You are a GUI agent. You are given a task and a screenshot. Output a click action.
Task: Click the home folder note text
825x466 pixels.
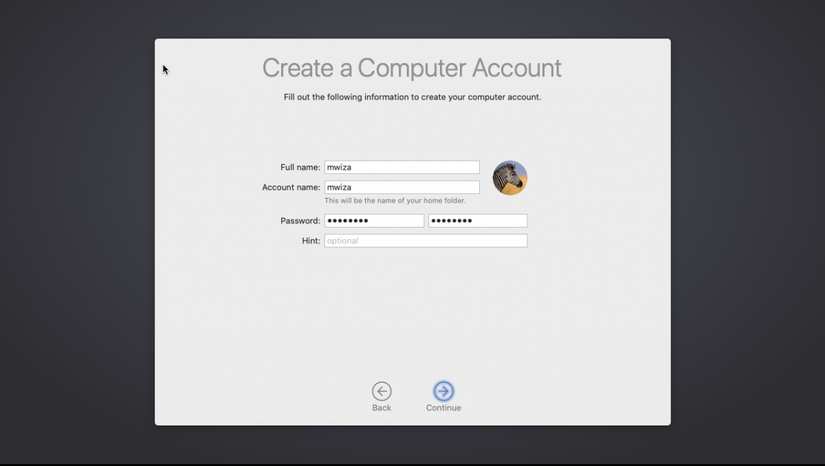(x=395, y=200)
